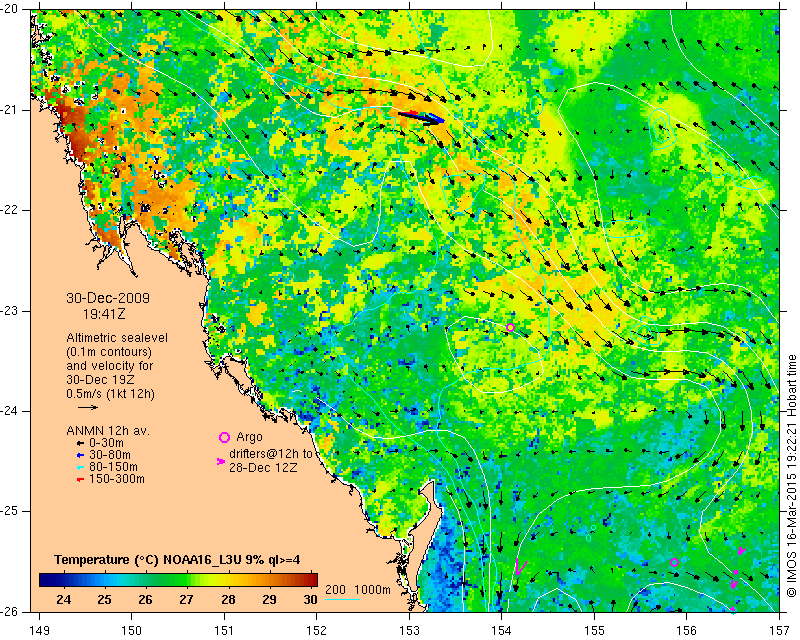Click the 0.5m/s velocity scale arrow
Image resolution: width=800 pixels, height=640 pixels.
click(88, 407)
